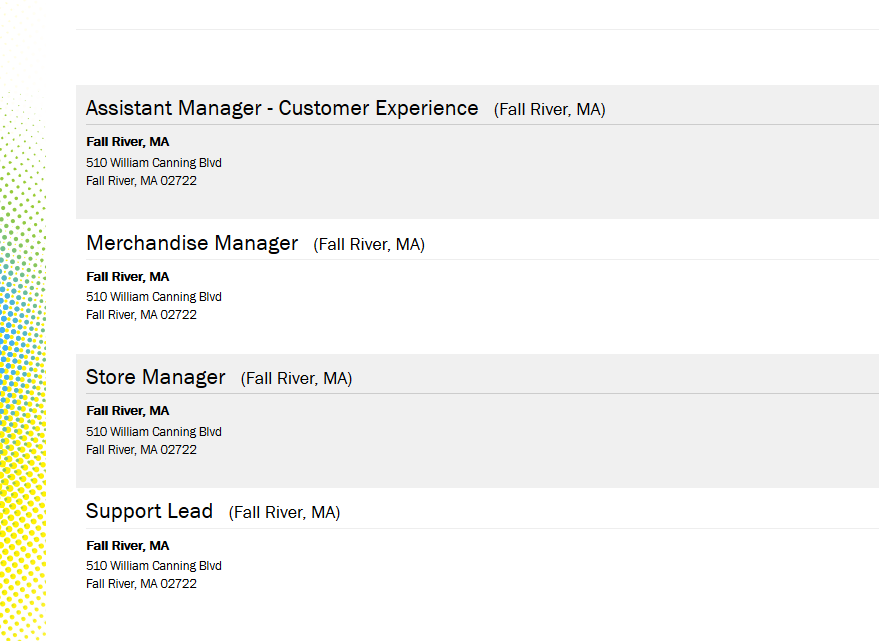879x641 pixels.
Task: Click street address in the Support Lead listing
Action: pos(154,565)
